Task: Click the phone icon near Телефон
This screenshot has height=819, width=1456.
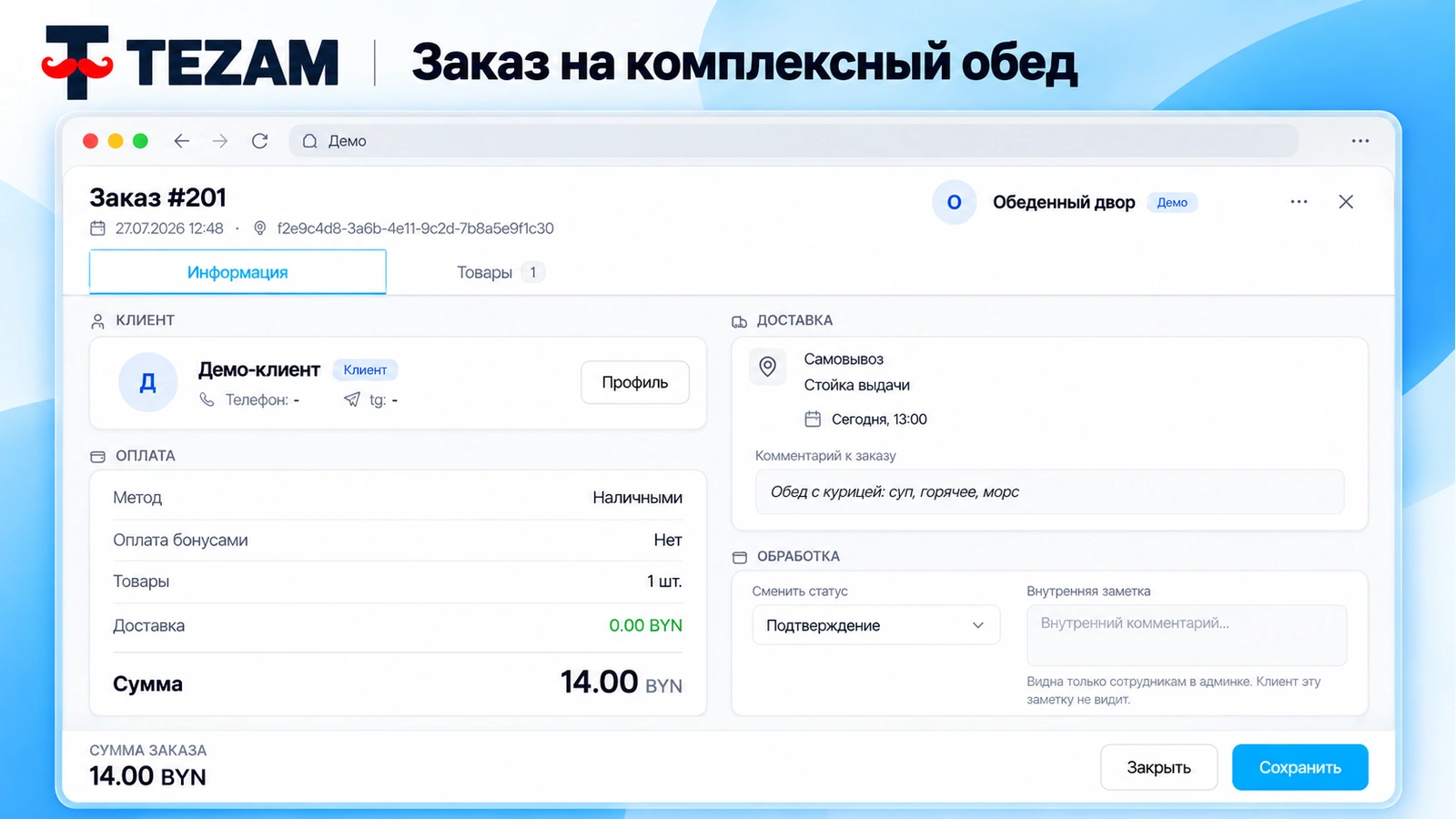Action: pos(207,399)
